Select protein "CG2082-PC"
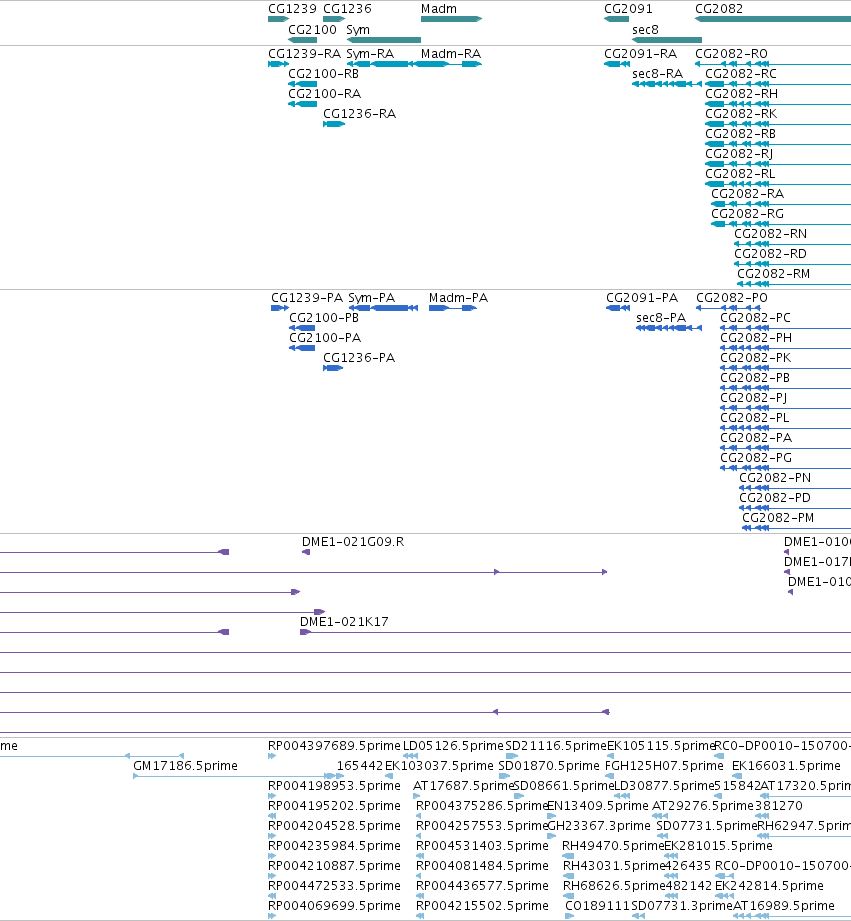Image resolution: width=851 pixels, height=921 pixels. coord(755,318)
